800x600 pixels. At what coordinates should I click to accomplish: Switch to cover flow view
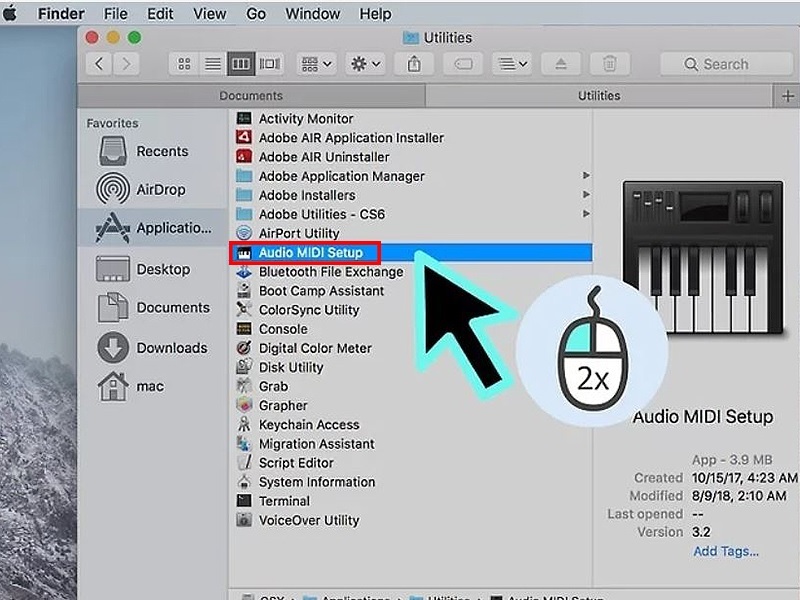270,64
